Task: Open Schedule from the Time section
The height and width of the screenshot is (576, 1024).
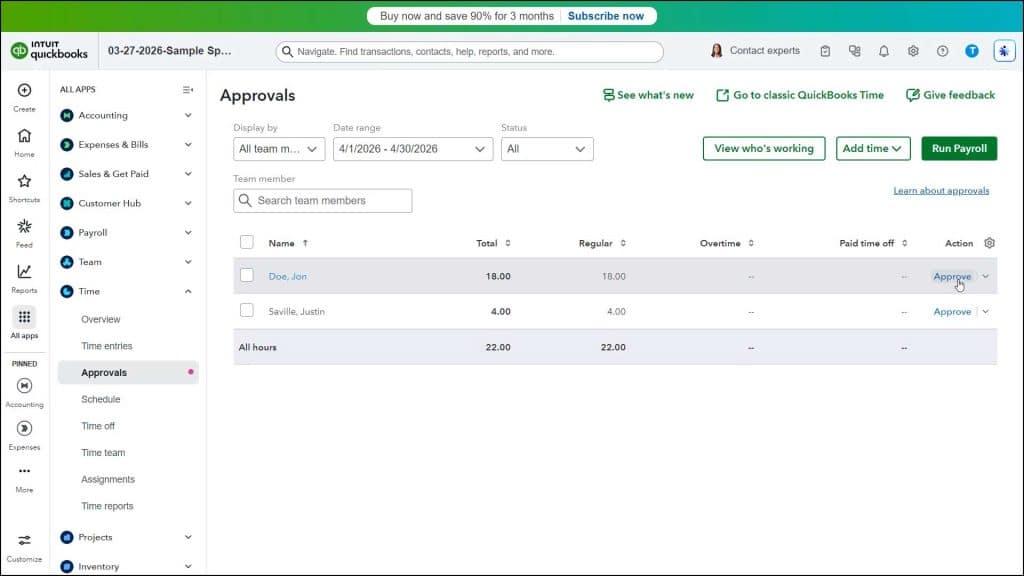Action: coord(101,399)
